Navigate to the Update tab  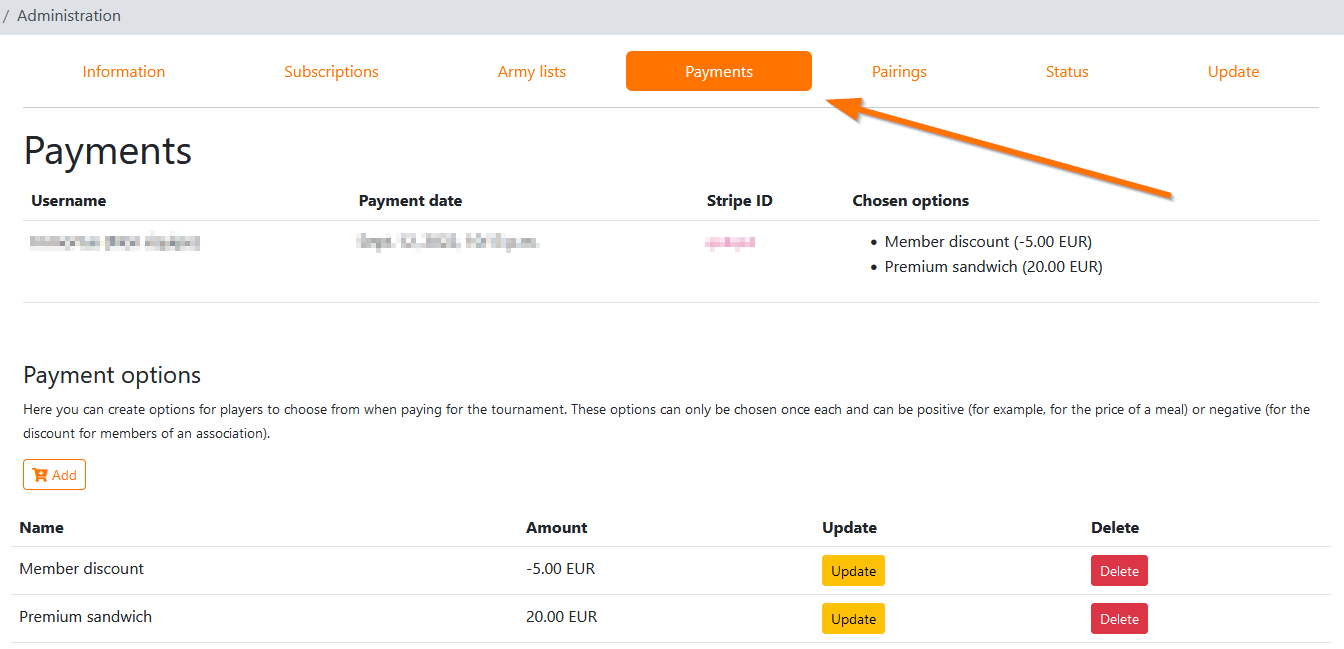tap(1233, 72)
